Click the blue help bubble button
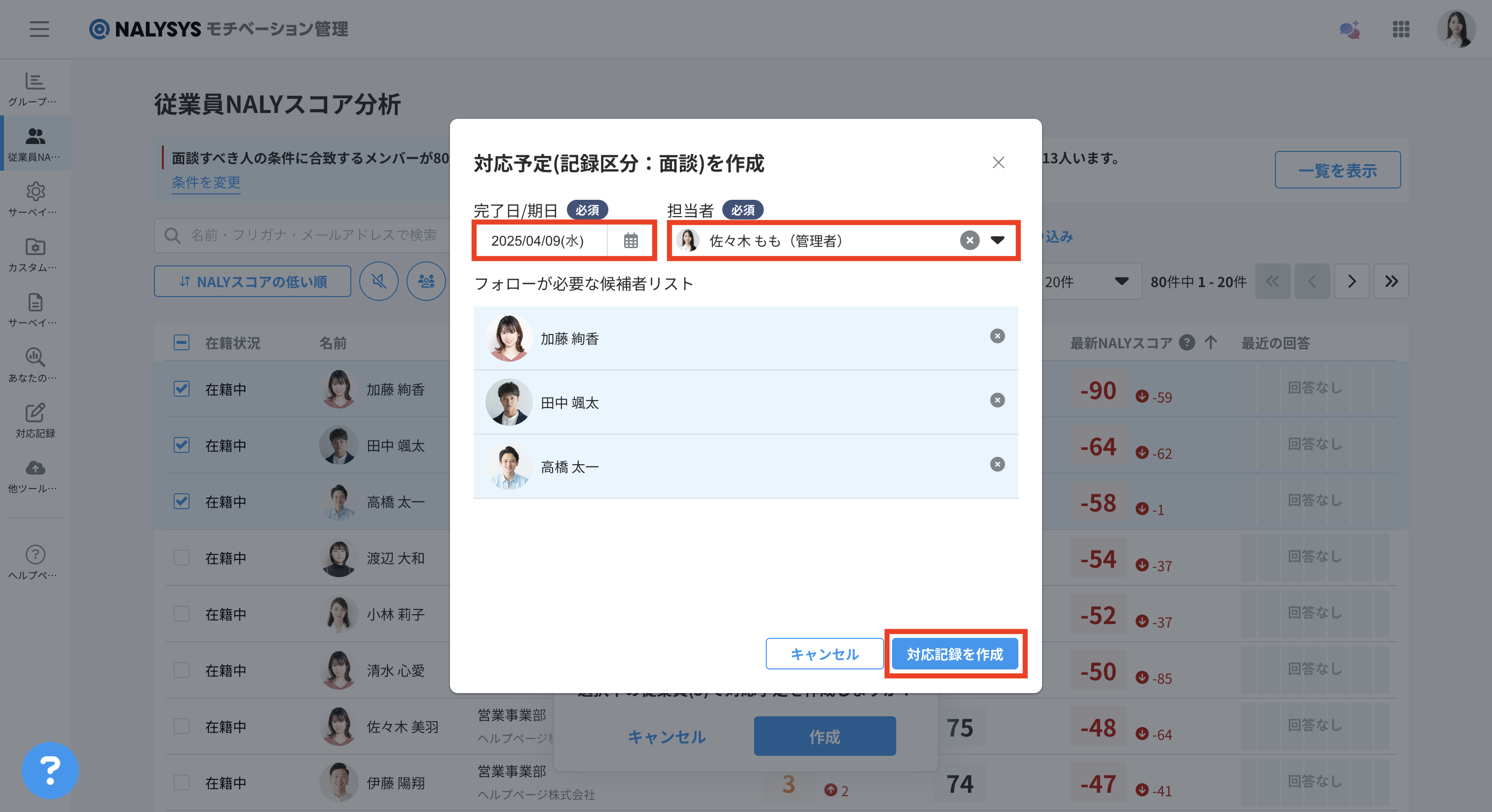The image size is (1492, 812). (50, 770)
